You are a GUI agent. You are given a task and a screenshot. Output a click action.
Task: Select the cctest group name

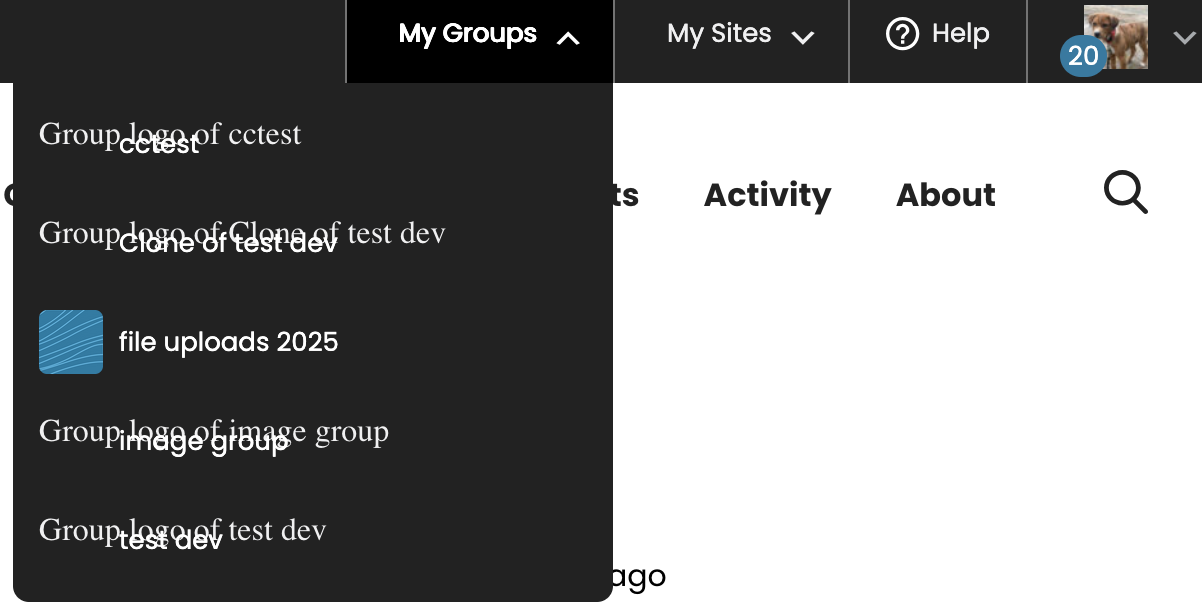tap(159, 146)
